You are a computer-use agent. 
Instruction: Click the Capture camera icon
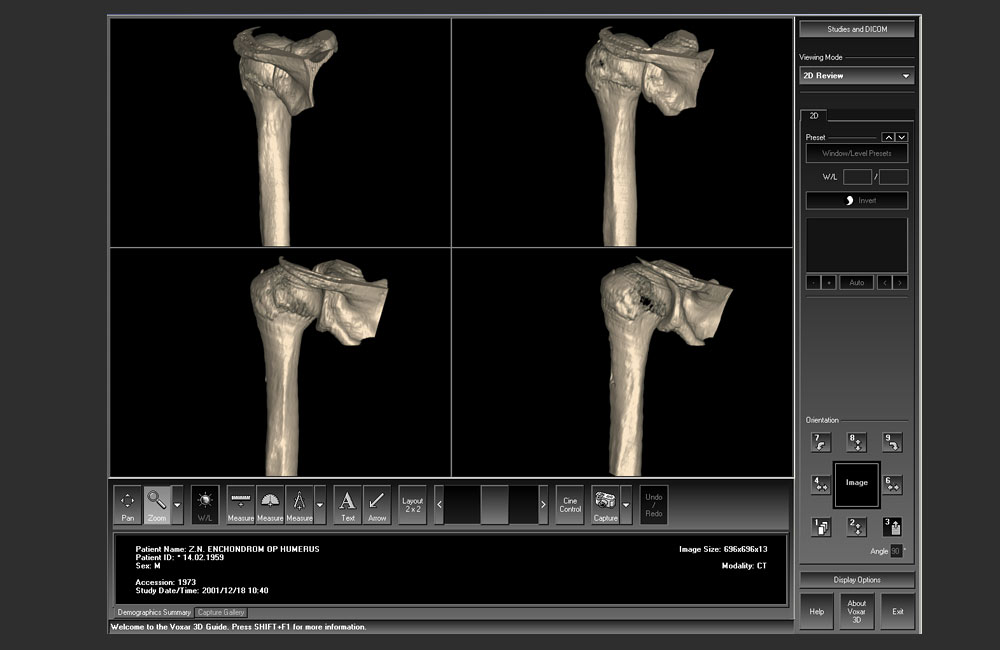[604, 505]
